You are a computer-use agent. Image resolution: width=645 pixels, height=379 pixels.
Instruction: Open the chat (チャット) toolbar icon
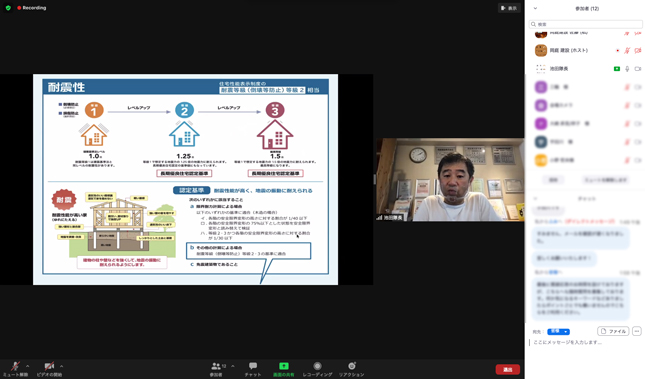click(x=253, y=366)
